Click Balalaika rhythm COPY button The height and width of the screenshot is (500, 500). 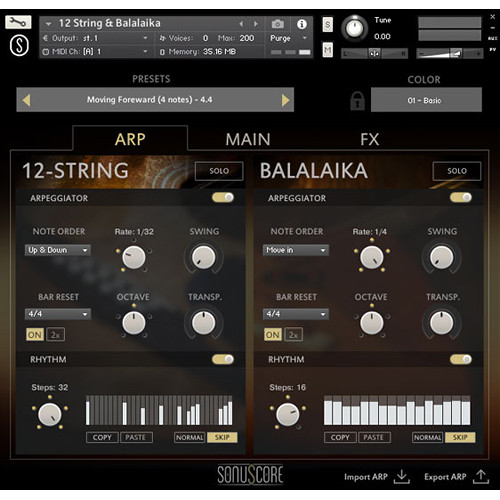(340, 437)
